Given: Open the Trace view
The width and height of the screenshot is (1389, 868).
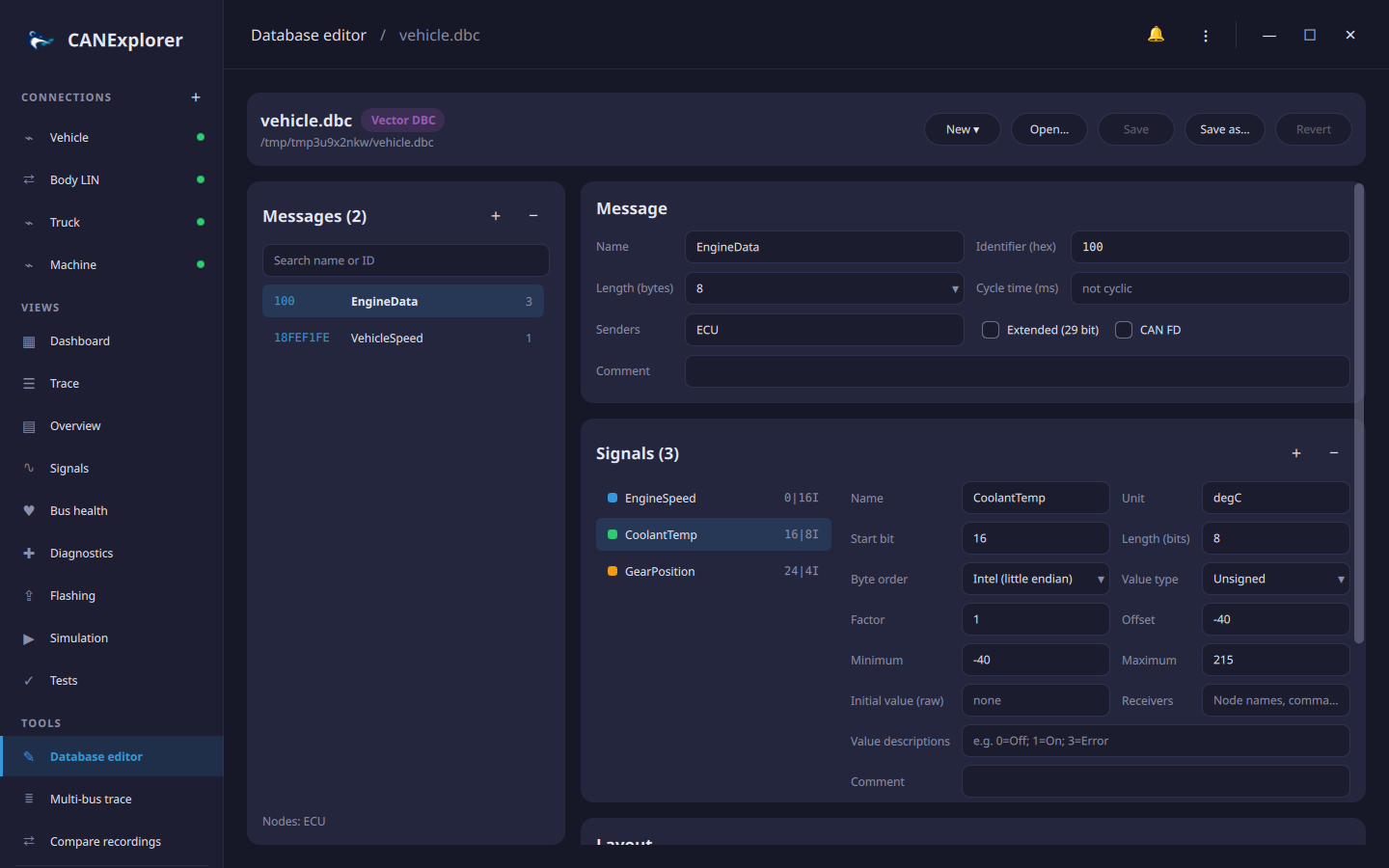Looking at the screenshot, I should pos(112,384).
